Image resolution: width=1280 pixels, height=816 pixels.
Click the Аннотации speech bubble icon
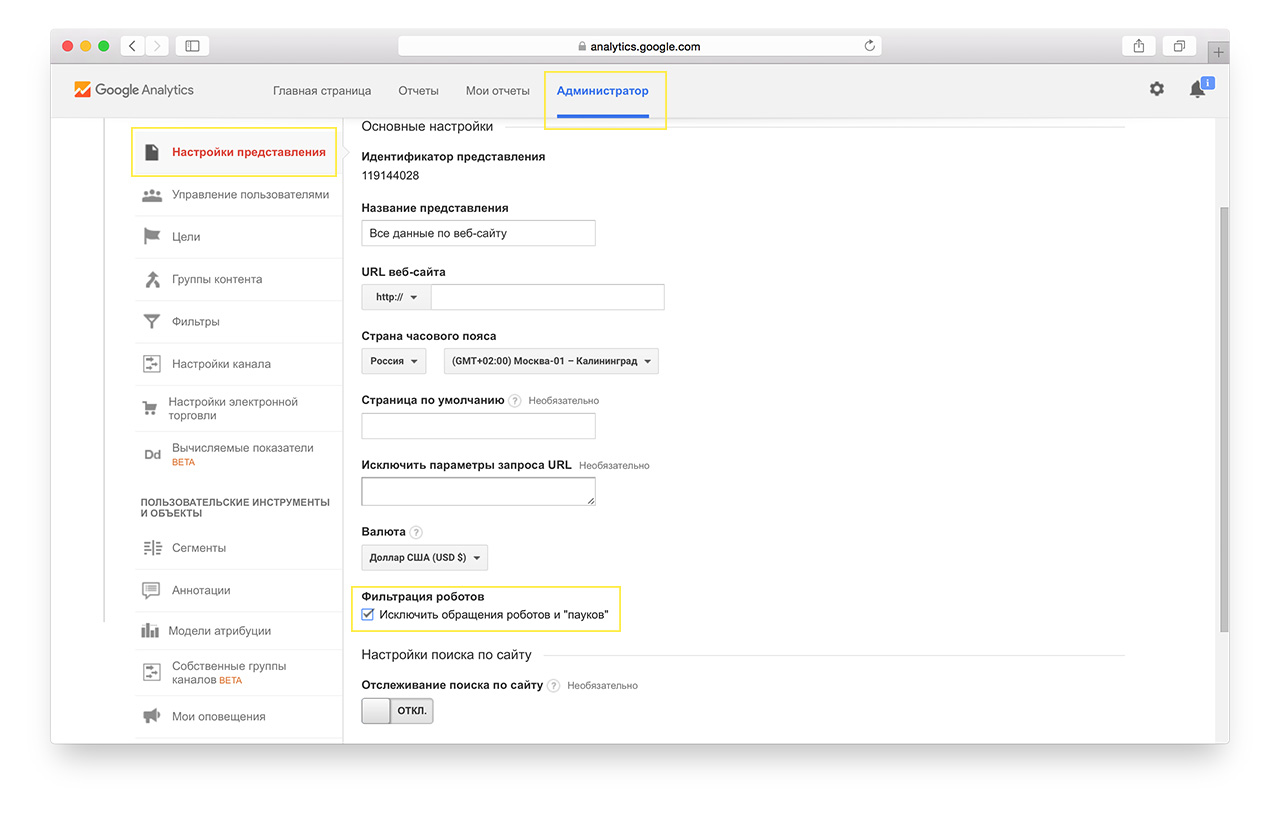pyautogui.click(x=152, y=590)
